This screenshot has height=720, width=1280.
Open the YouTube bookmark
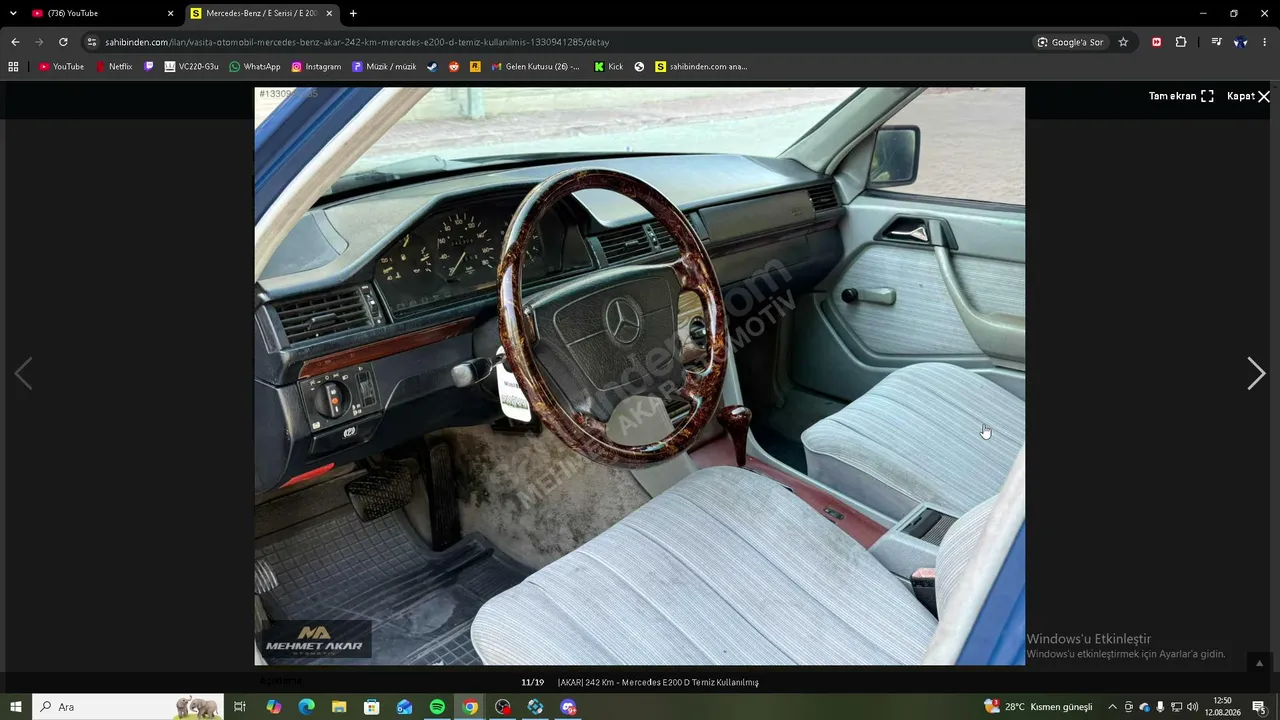pos(61,67)
